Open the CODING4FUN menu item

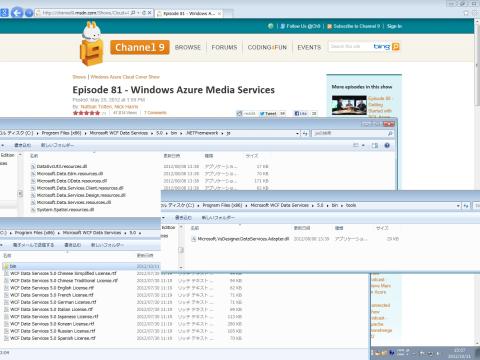click(x=267, y=47)
